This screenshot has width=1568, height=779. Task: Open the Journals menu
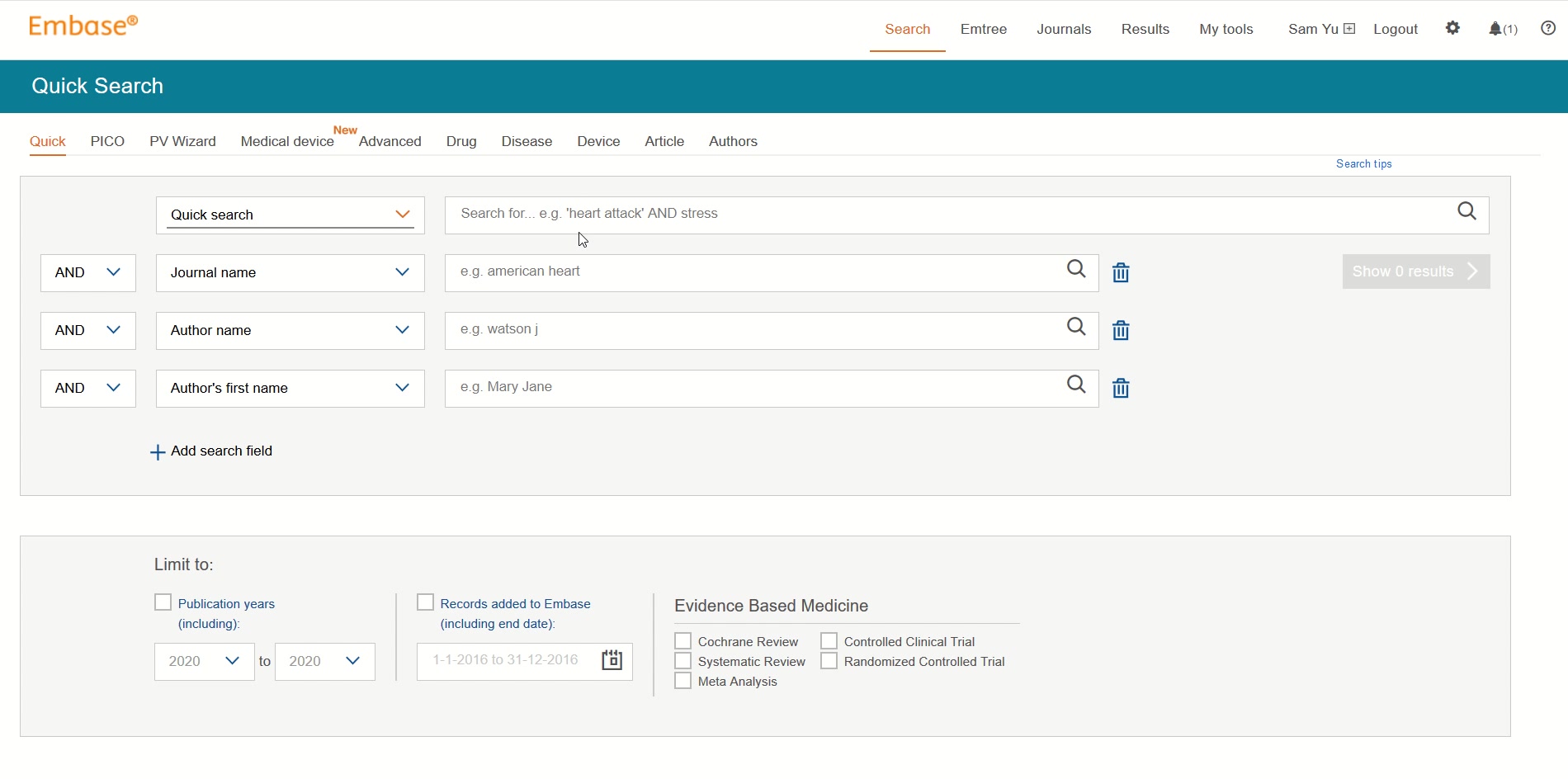(1064, 29)
